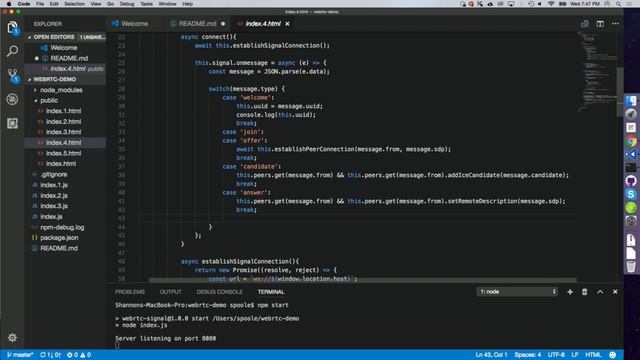Screen dimensions: 640x360
Task: Click the open changes editor icon
Action: pos(584,24)
